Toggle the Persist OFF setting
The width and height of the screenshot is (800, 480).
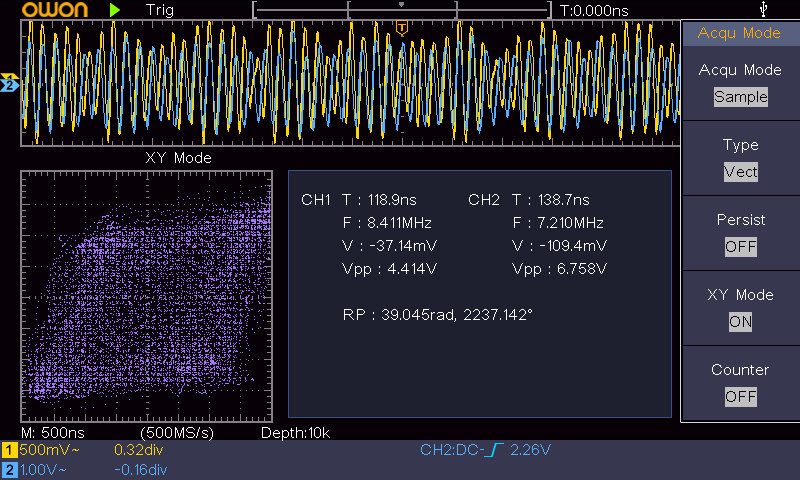coord(740,247)
